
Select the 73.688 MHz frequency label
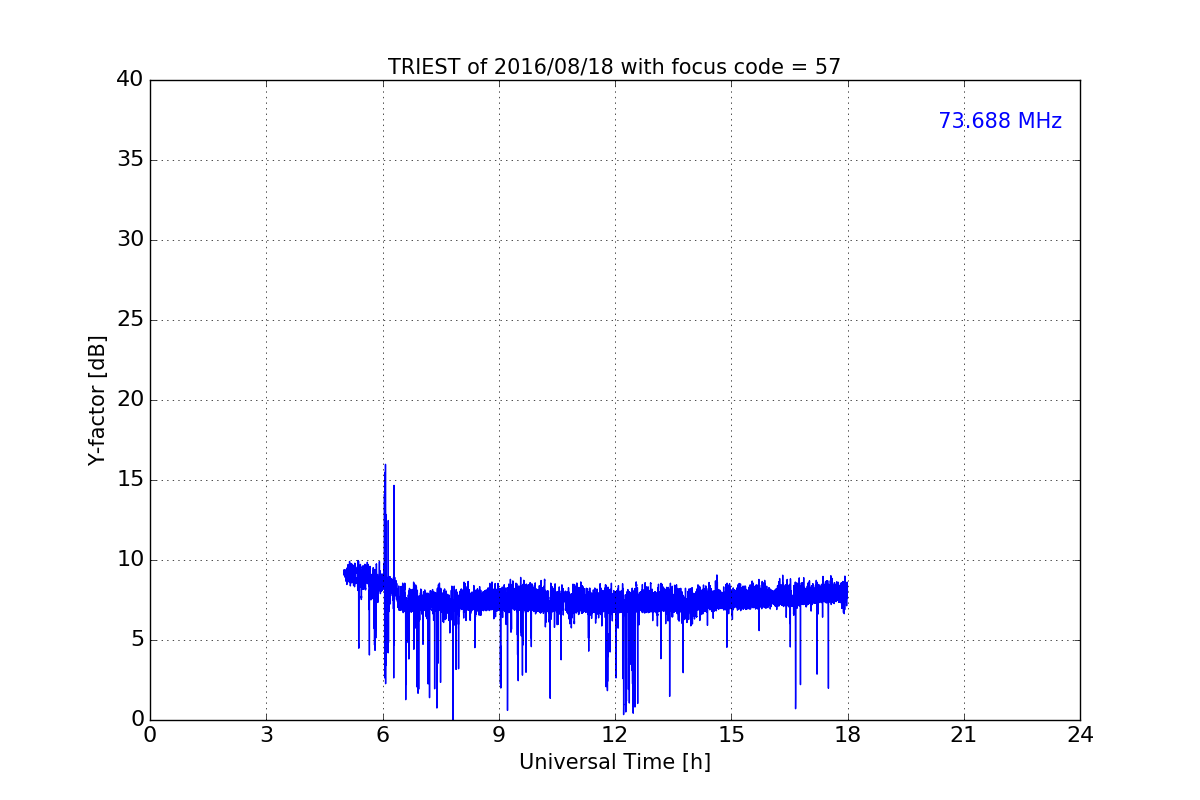click(1000, 121)
